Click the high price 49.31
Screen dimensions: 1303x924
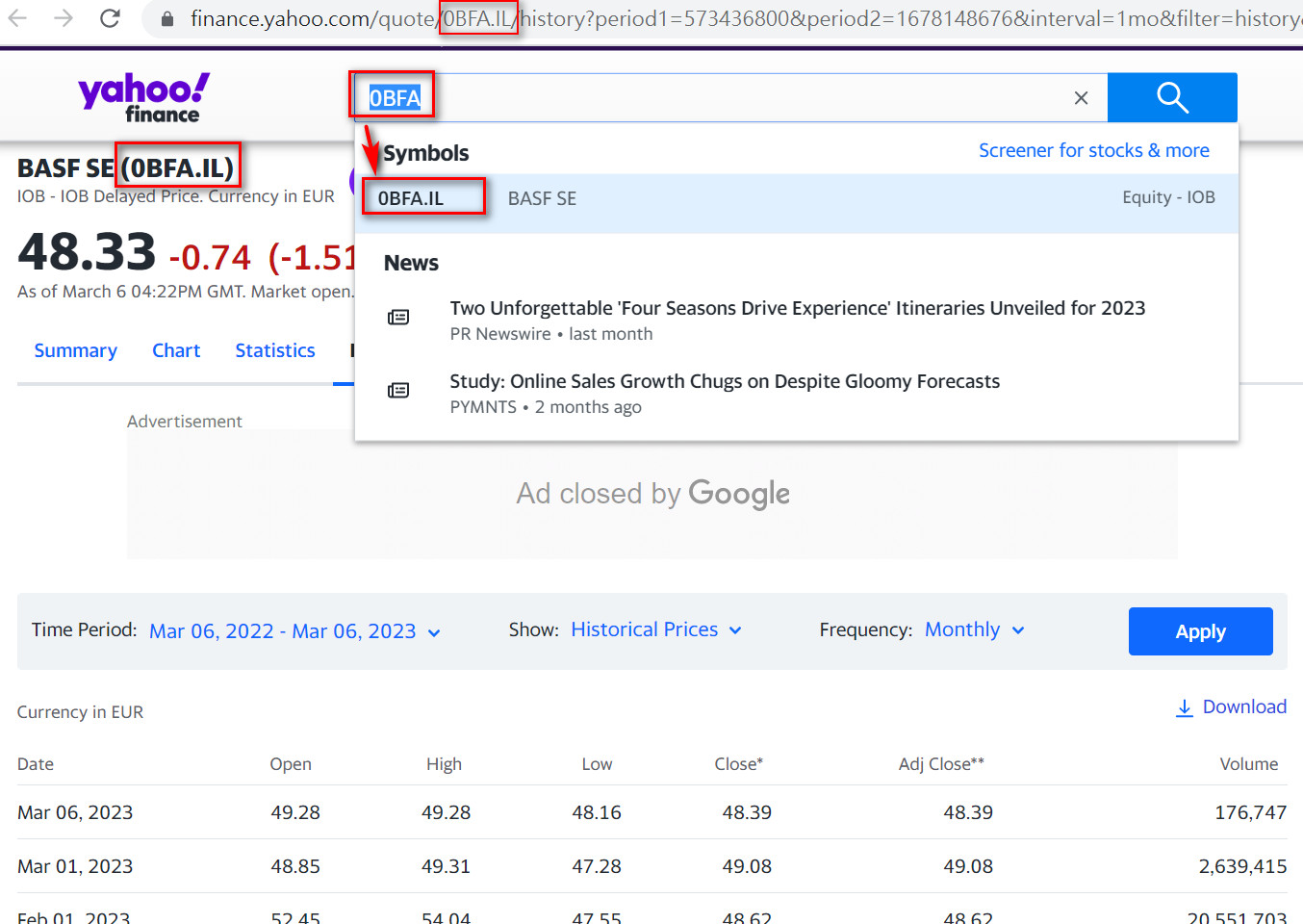[x=447, y=866]
